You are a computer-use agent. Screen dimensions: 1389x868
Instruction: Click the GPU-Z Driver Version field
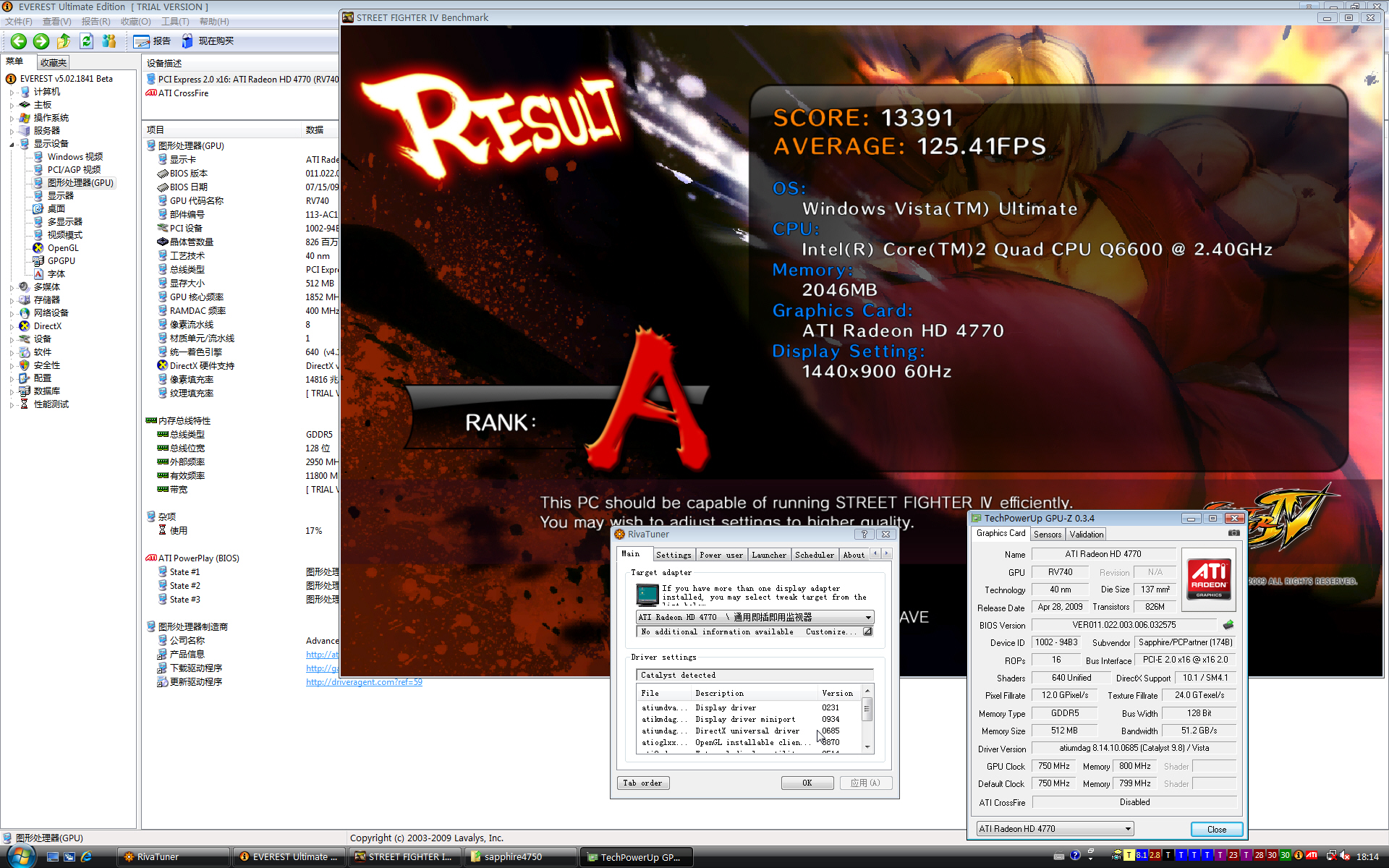pos(1134,748)
